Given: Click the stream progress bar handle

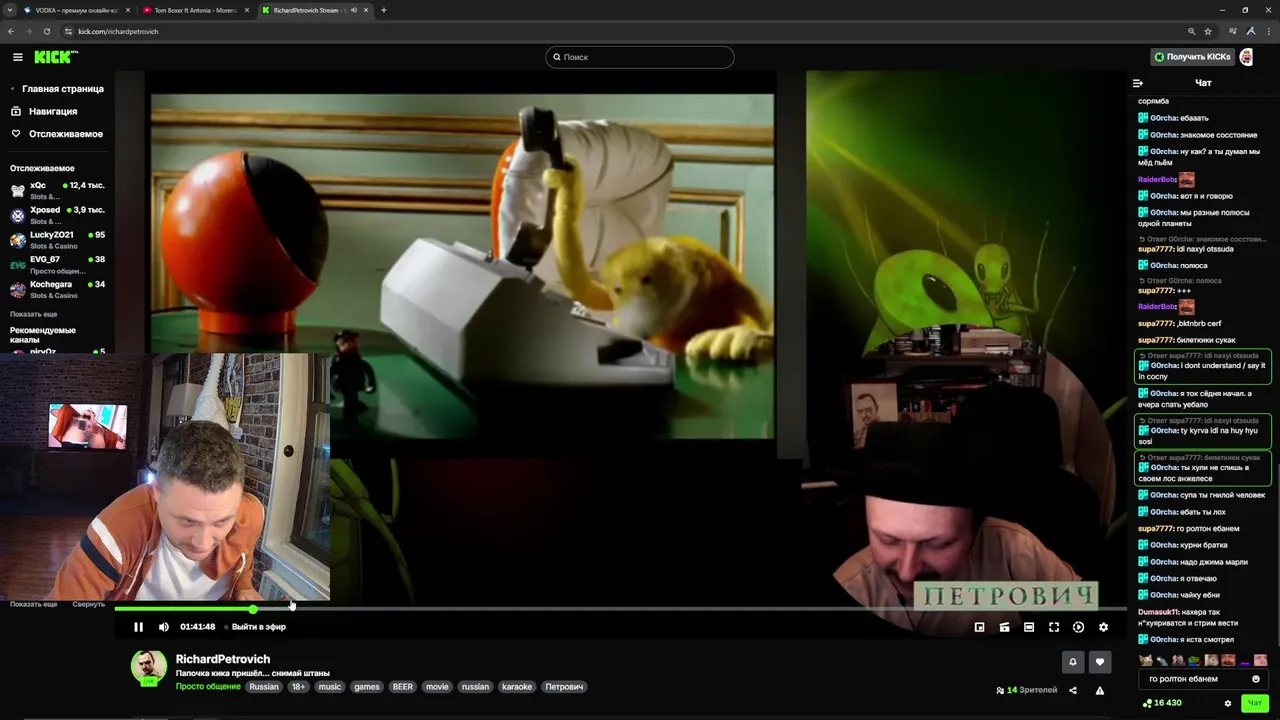Looking at the screenshot, I should pos(253,608).
